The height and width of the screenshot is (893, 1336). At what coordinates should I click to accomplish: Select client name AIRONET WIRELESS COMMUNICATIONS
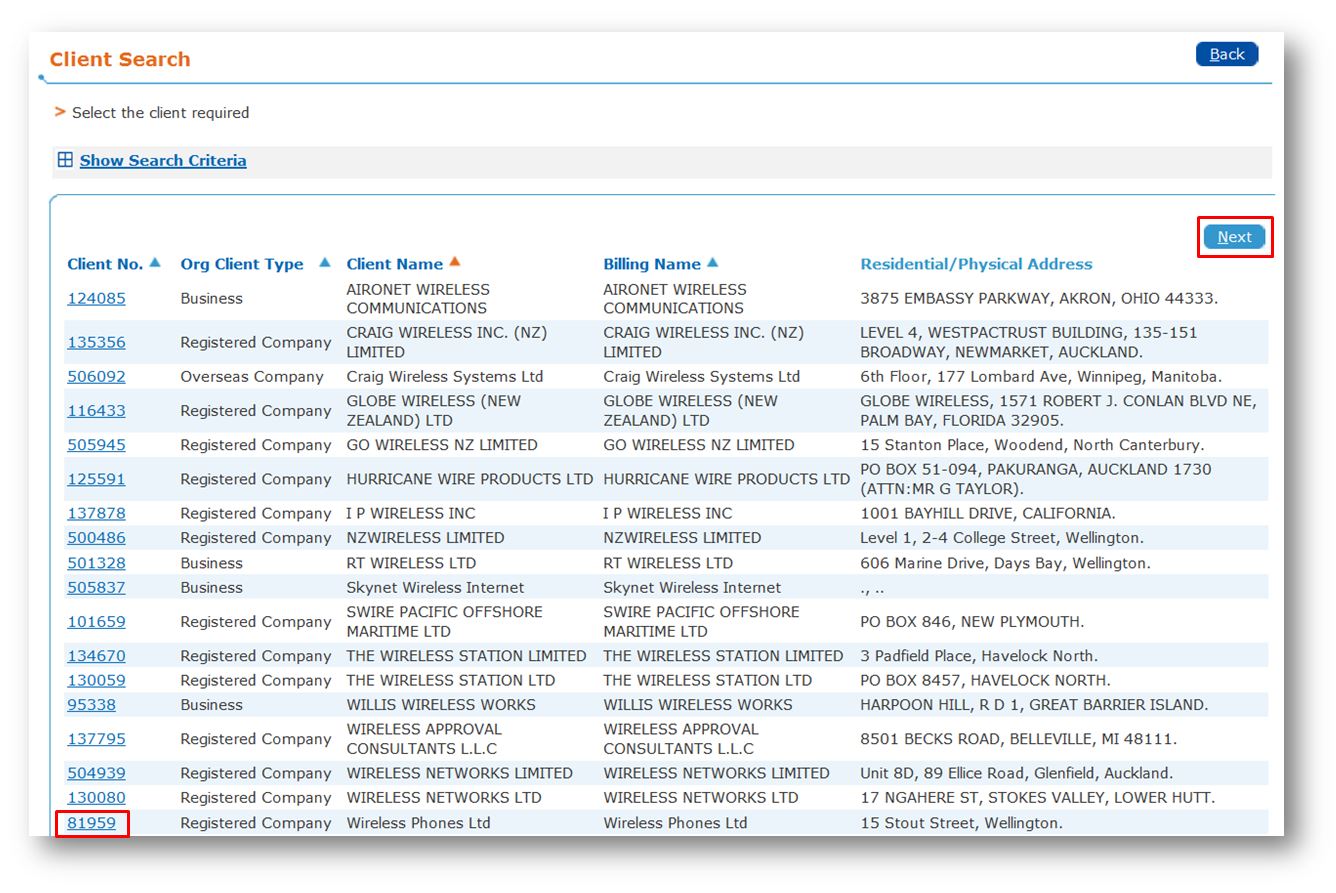pyautogui.click(x=418, y=298)
